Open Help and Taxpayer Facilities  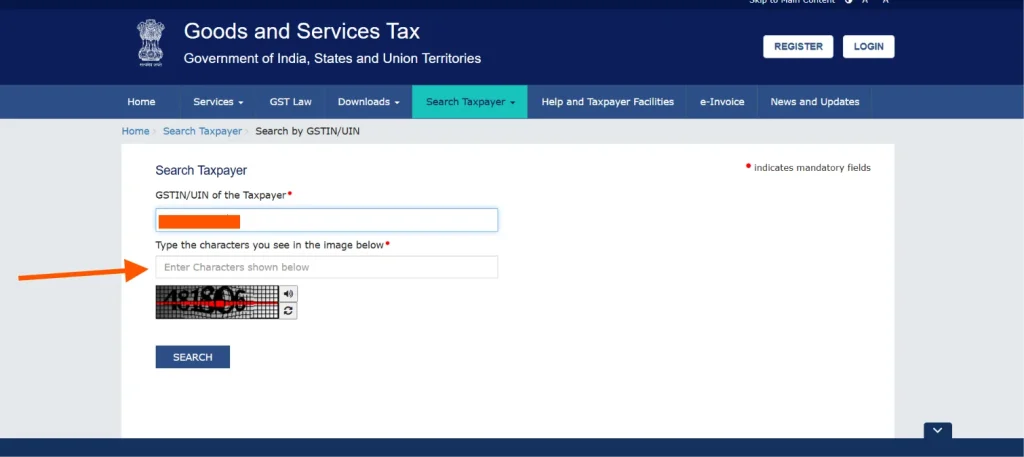(607, 102)
